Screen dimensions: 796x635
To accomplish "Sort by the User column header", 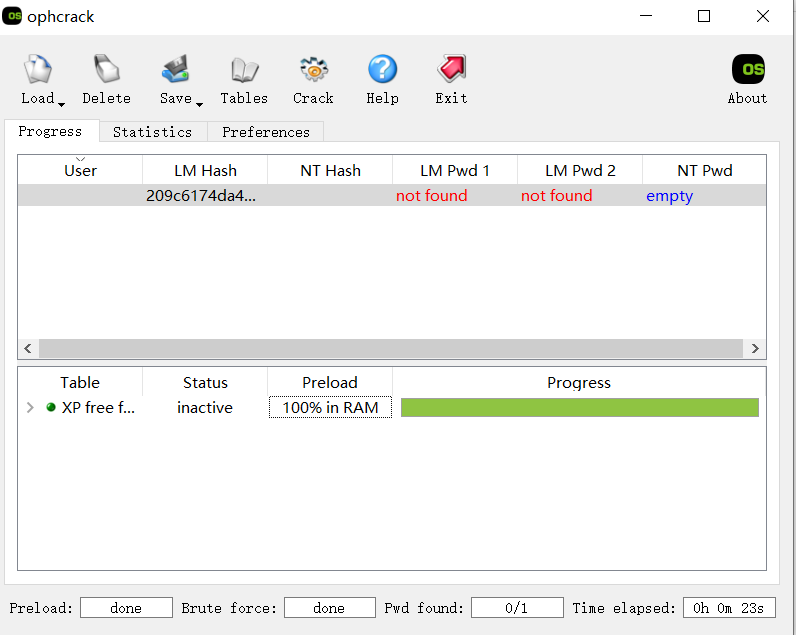I will 80,171.
